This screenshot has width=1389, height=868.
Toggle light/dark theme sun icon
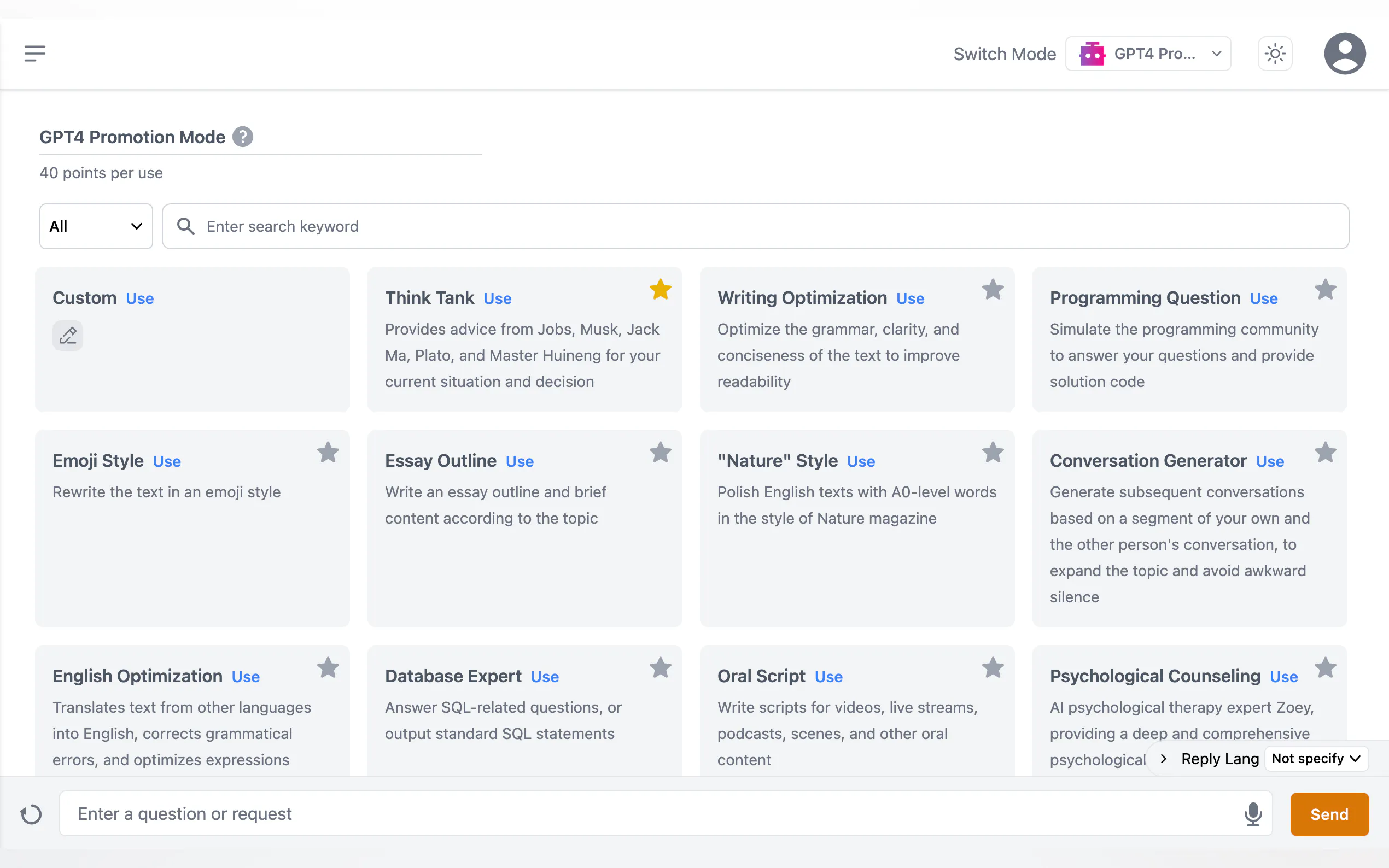coord(1275,54)
